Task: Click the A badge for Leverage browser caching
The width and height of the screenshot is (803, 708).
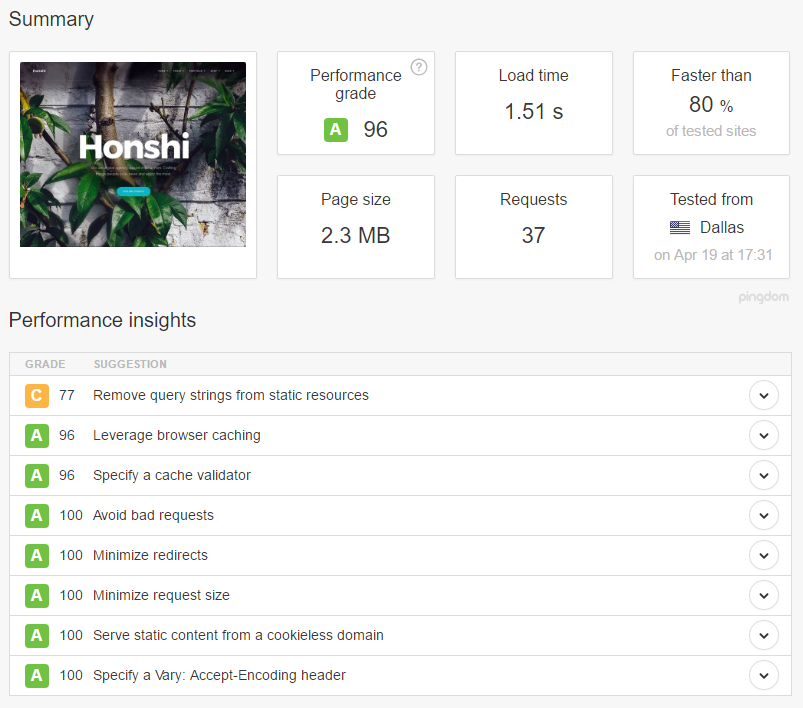Action: [x=37, y=435]
